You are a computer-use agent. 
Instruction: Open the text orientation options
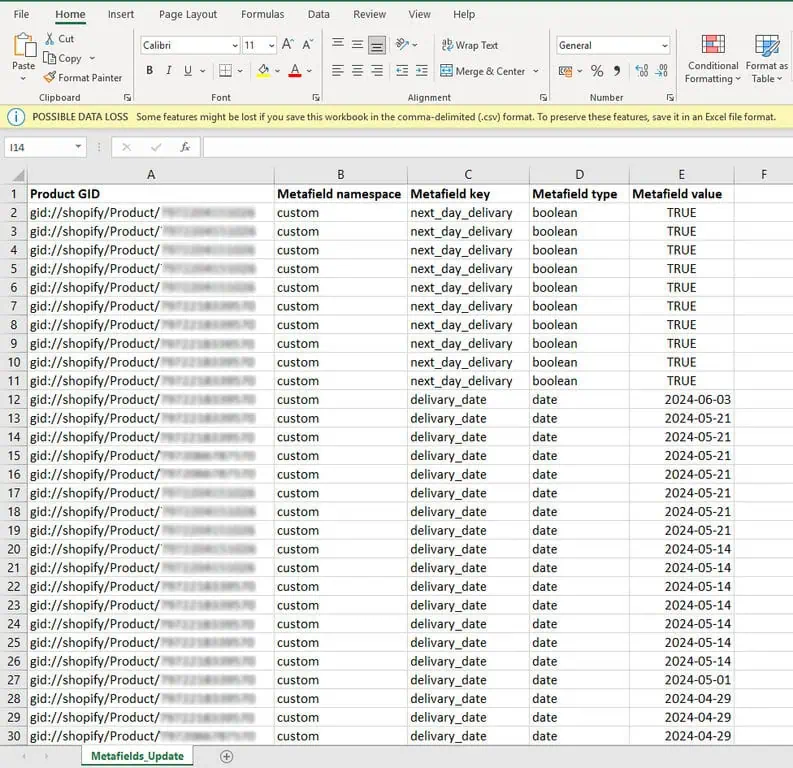click(406, 44)
